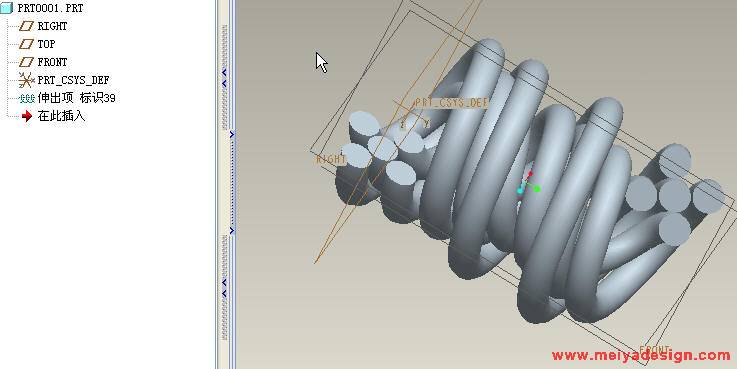
Task: Open the www.meiyadesign.com watermark link
Action: pos(641,355)
